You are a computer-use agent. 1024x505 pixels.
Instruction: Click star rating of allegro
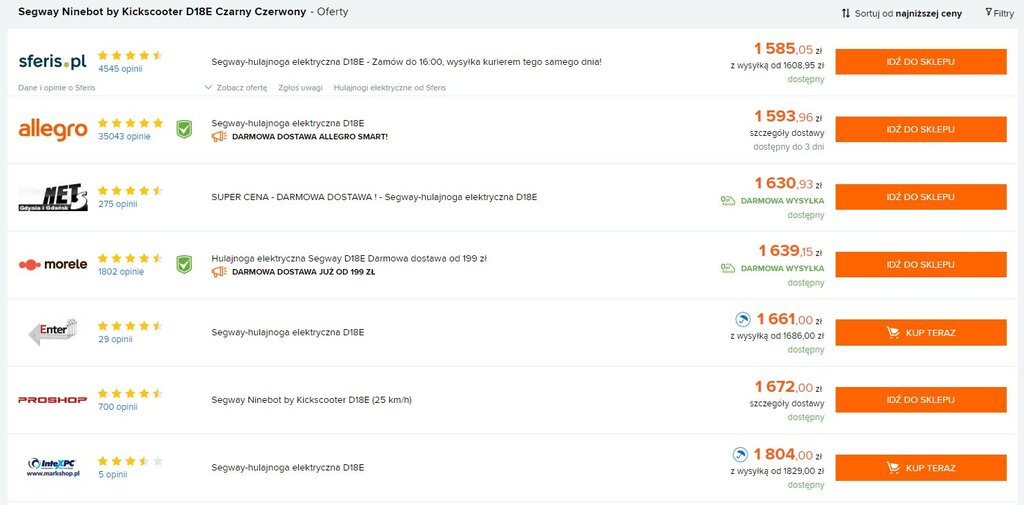point(130,123)
